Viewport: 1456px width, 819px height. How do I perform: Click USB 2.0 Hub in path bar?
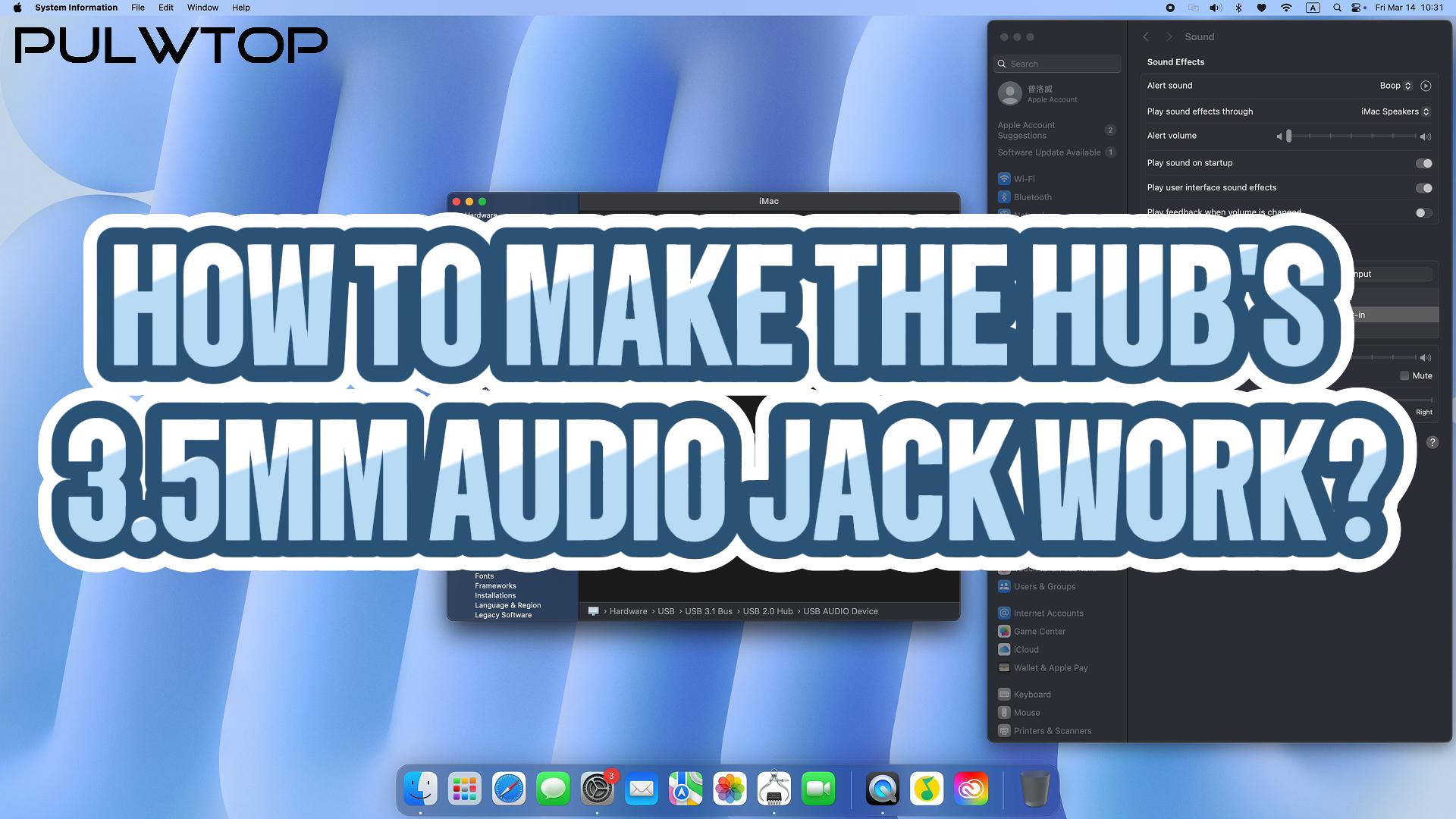pyautogui.click(x=767, y=611)
